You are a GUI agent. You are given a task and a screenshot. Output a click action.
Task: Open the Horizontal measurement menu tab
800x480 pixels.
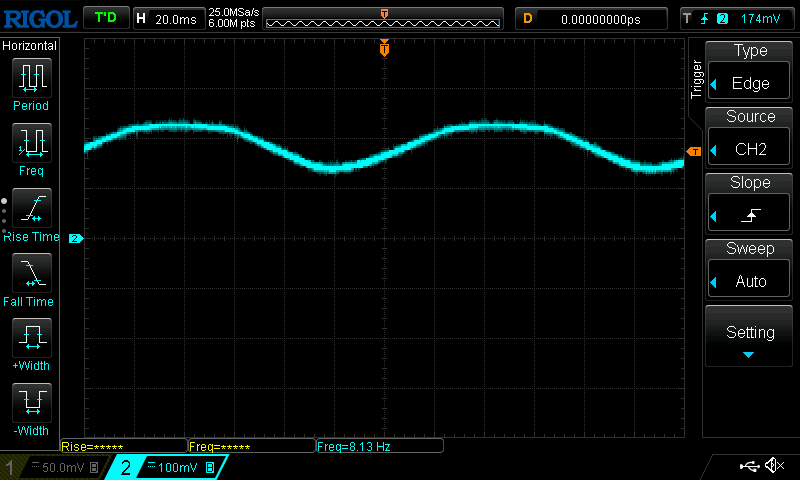pyautogui.click(x=30, y=46)
